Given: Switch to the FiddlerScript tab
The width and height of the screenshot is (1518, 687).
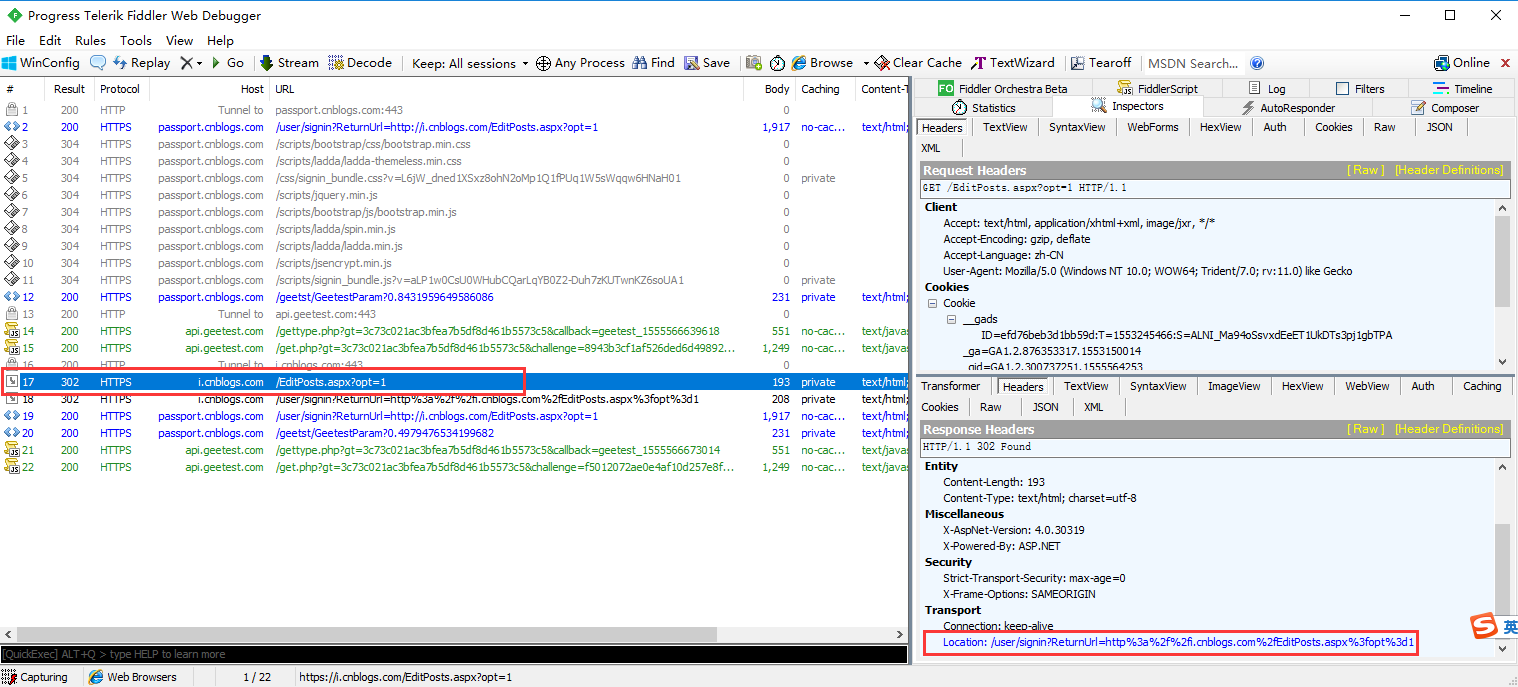Looking at the screenshot, I should 1156,88.
